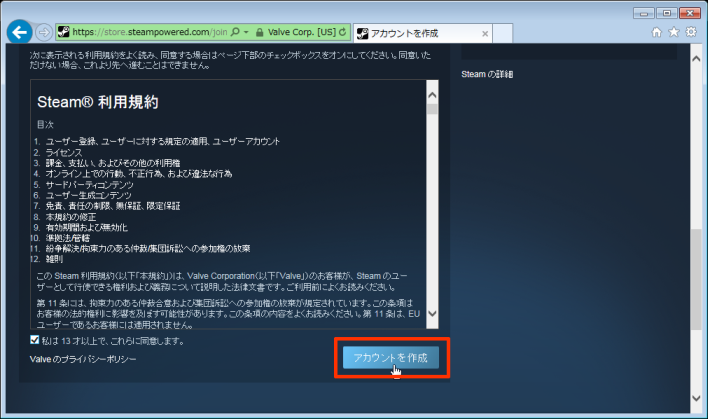Open browser Tools gear icon
The image size is (708, 419).
(691, 32)
